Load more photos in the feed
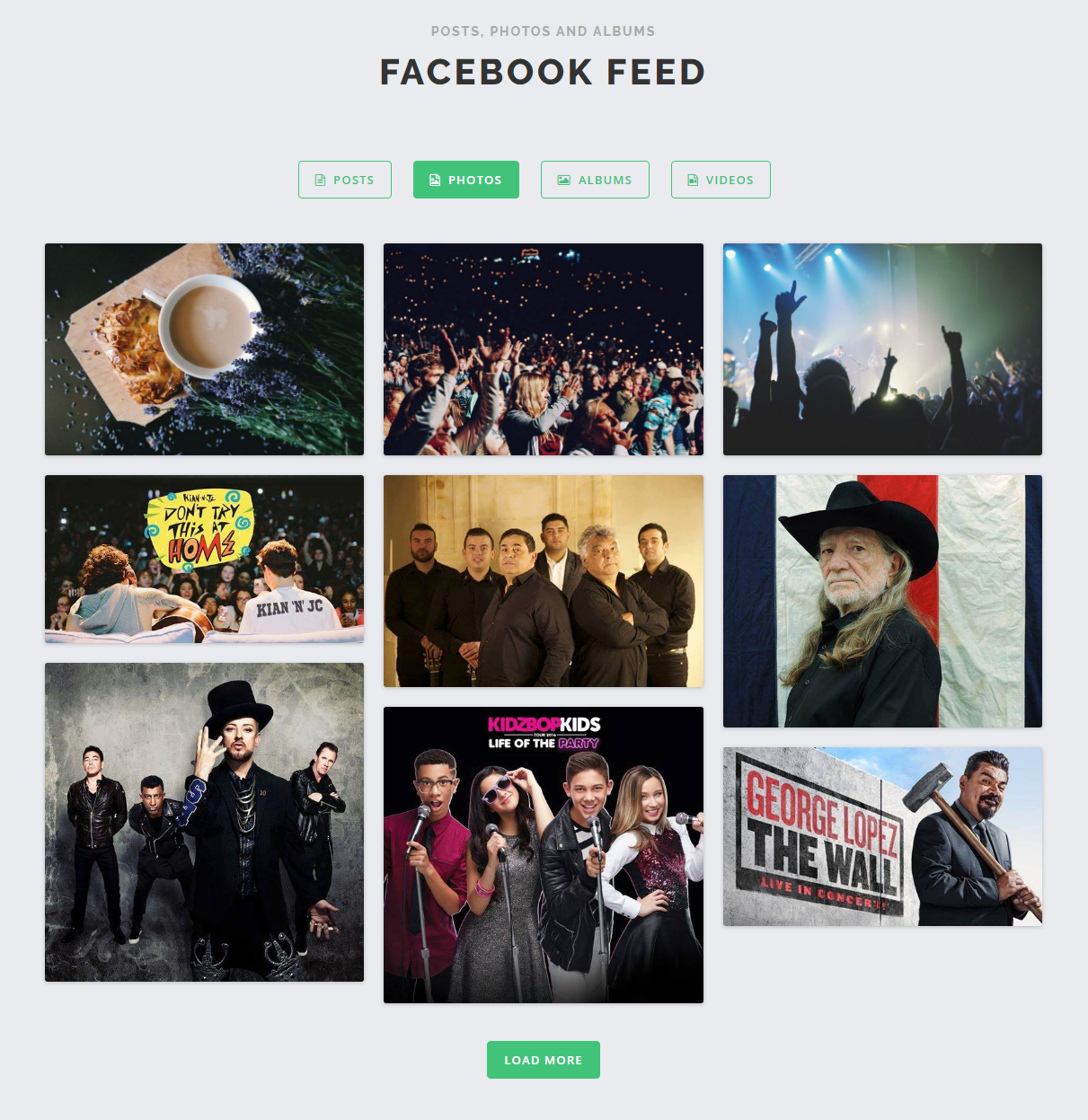1088x1120 pixels. pyautogui.click(x=544, y=1060)
